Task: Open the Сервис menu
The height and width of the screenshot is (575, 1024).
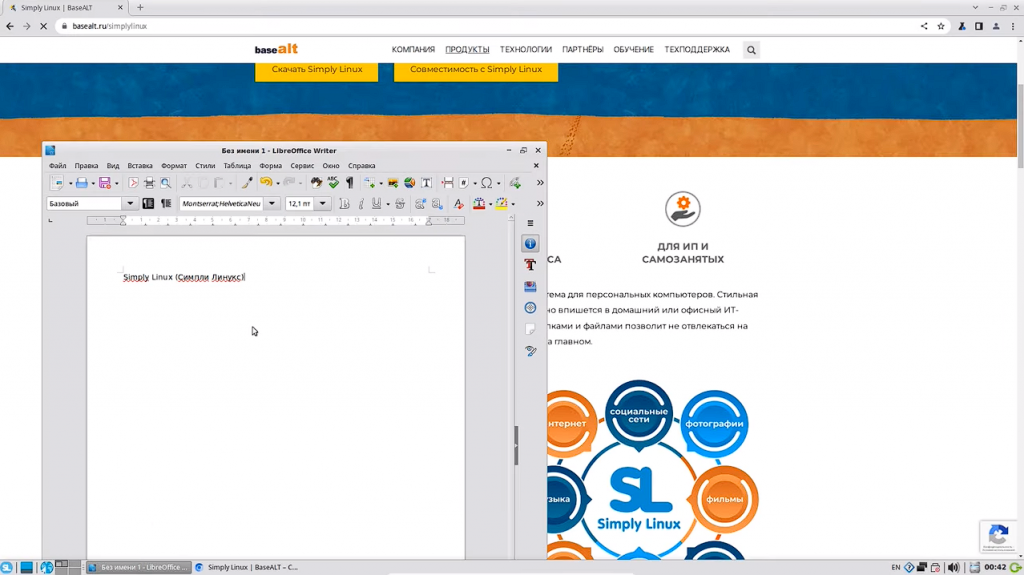Action: (x=302, y=166)
